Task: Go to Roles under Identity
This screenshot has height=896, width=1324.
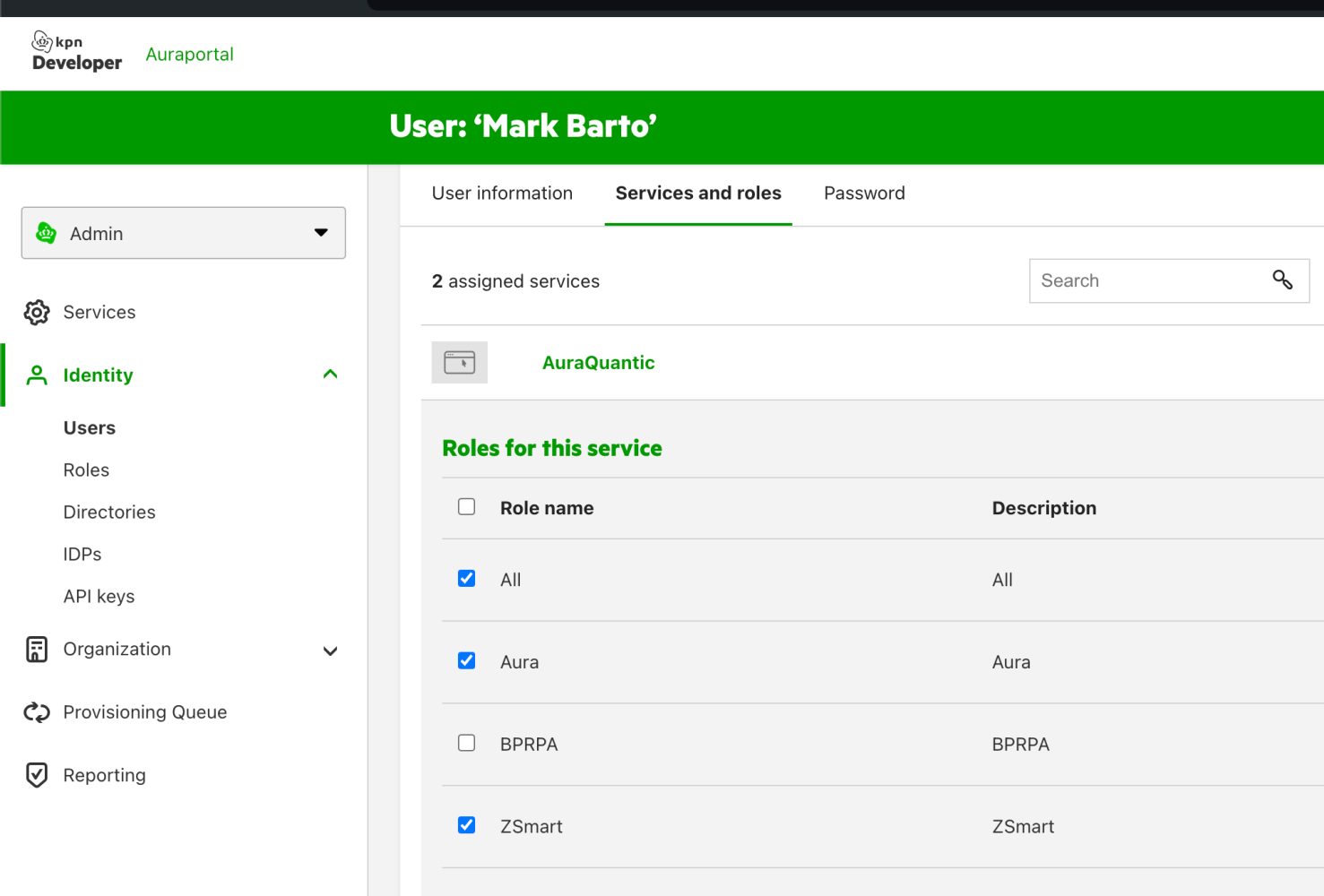Action: pos(86,470)
